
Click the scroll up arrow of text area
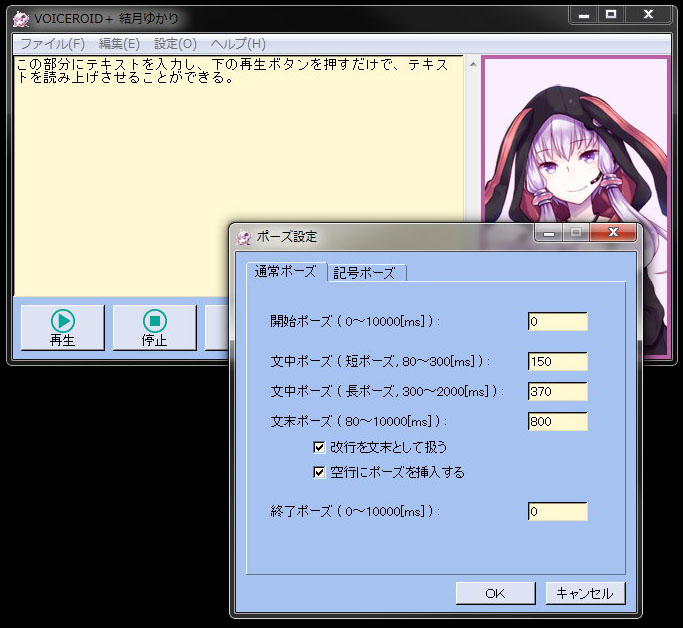click(473, 64)
